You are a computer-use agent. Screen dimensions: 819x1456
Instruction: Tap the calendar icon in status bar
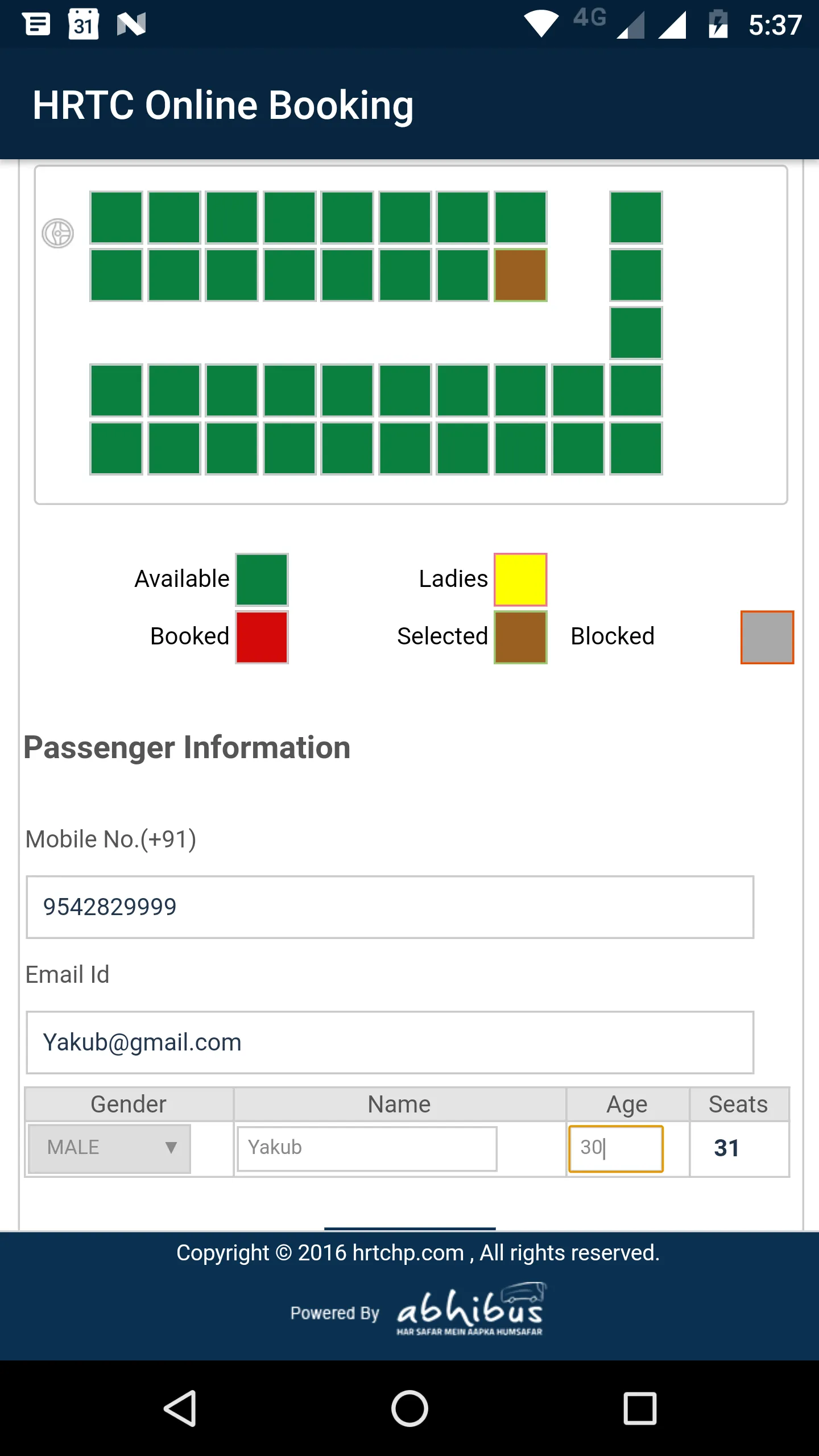(x=84, y=24)
